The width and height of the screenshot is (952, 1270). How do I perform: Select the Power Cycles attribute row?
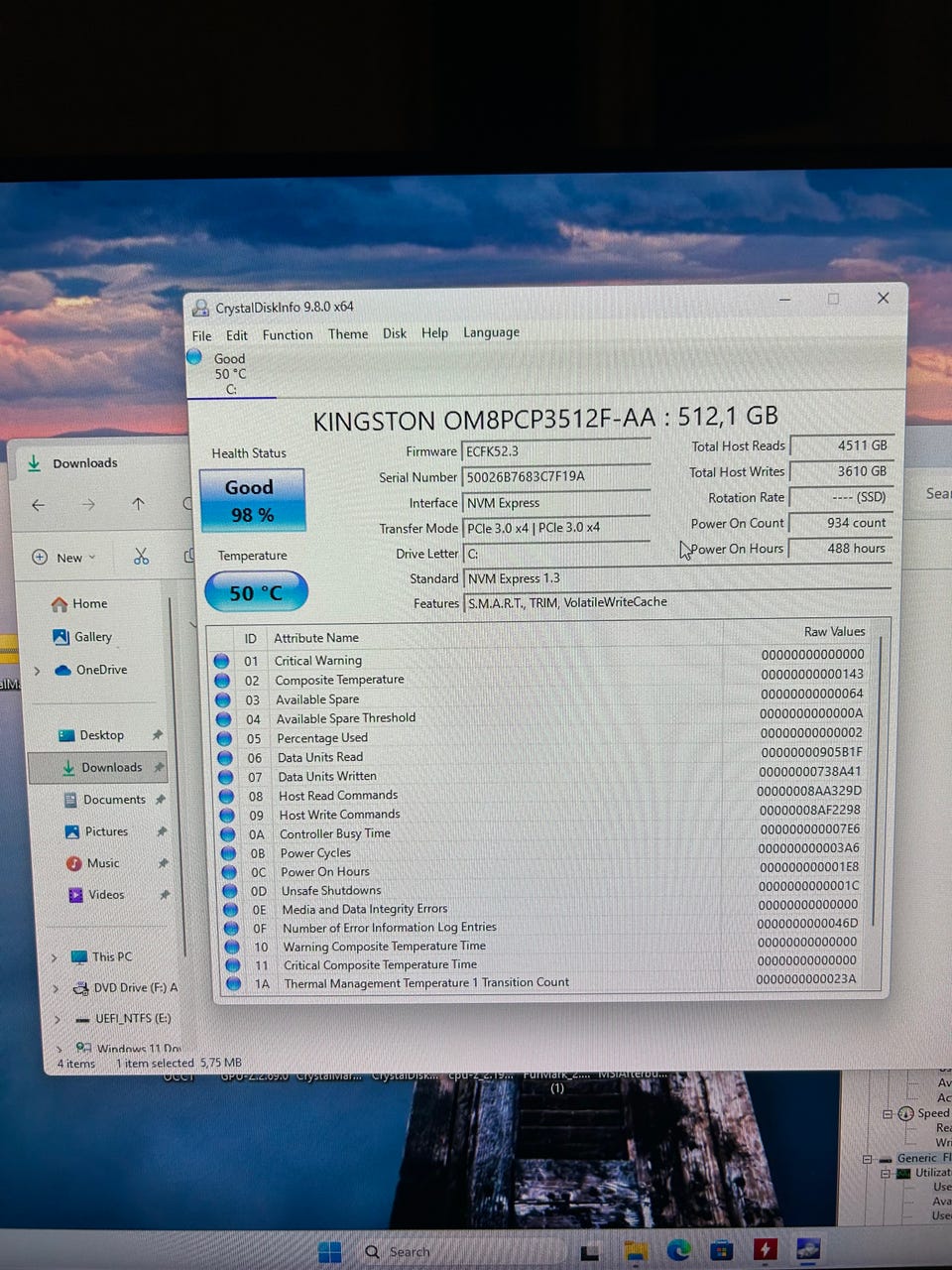(543, 852)
